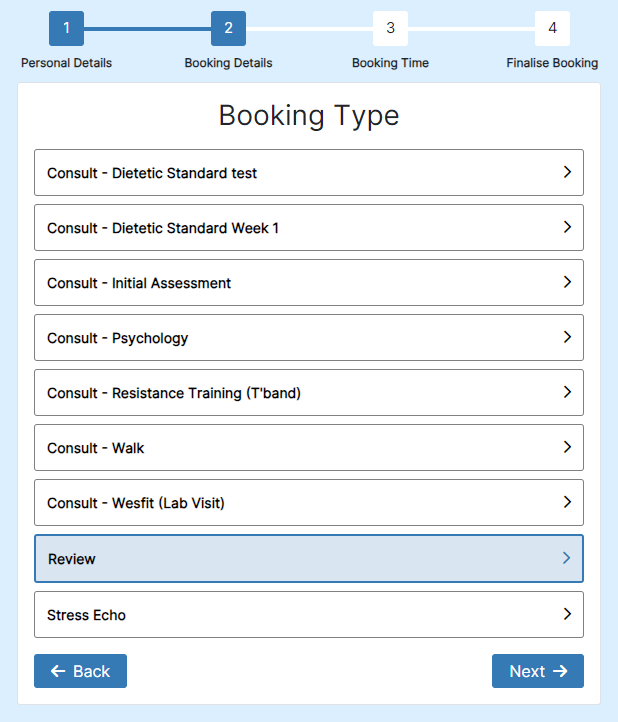Click the arrow chevron for Consult - Initial Assessment
Image resolution: width=618 pixels, height=722 pixels.
[x=567, y=282]
